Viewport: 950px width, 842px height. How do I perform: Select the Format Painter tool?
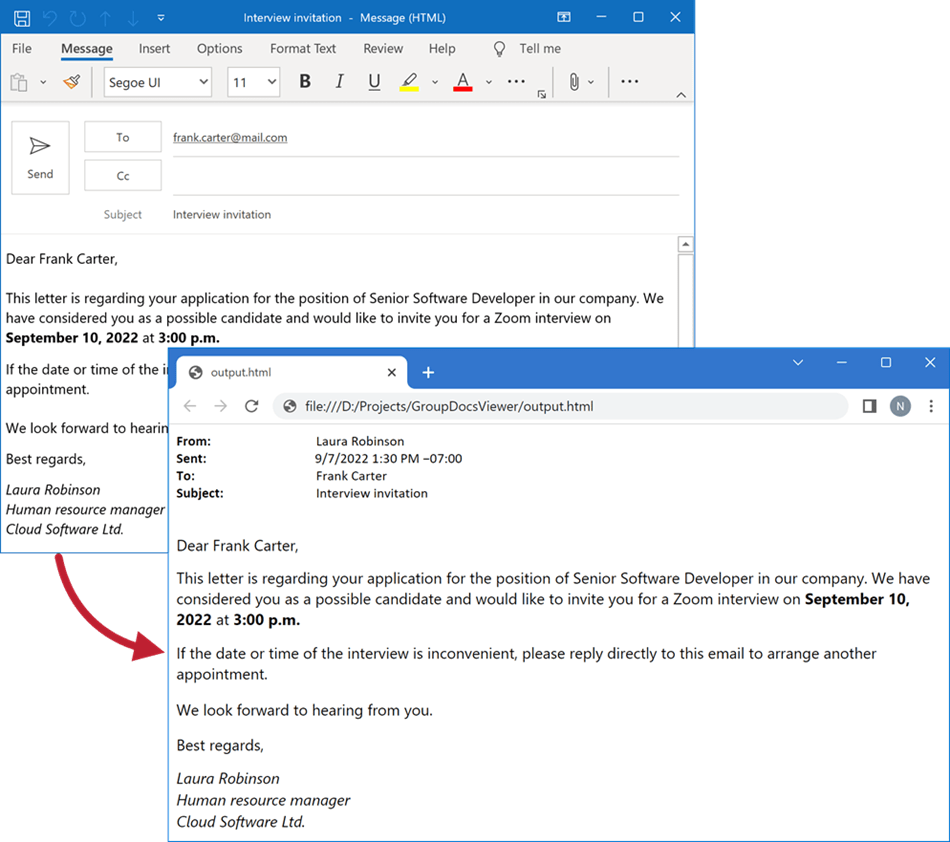click(71, 82)
